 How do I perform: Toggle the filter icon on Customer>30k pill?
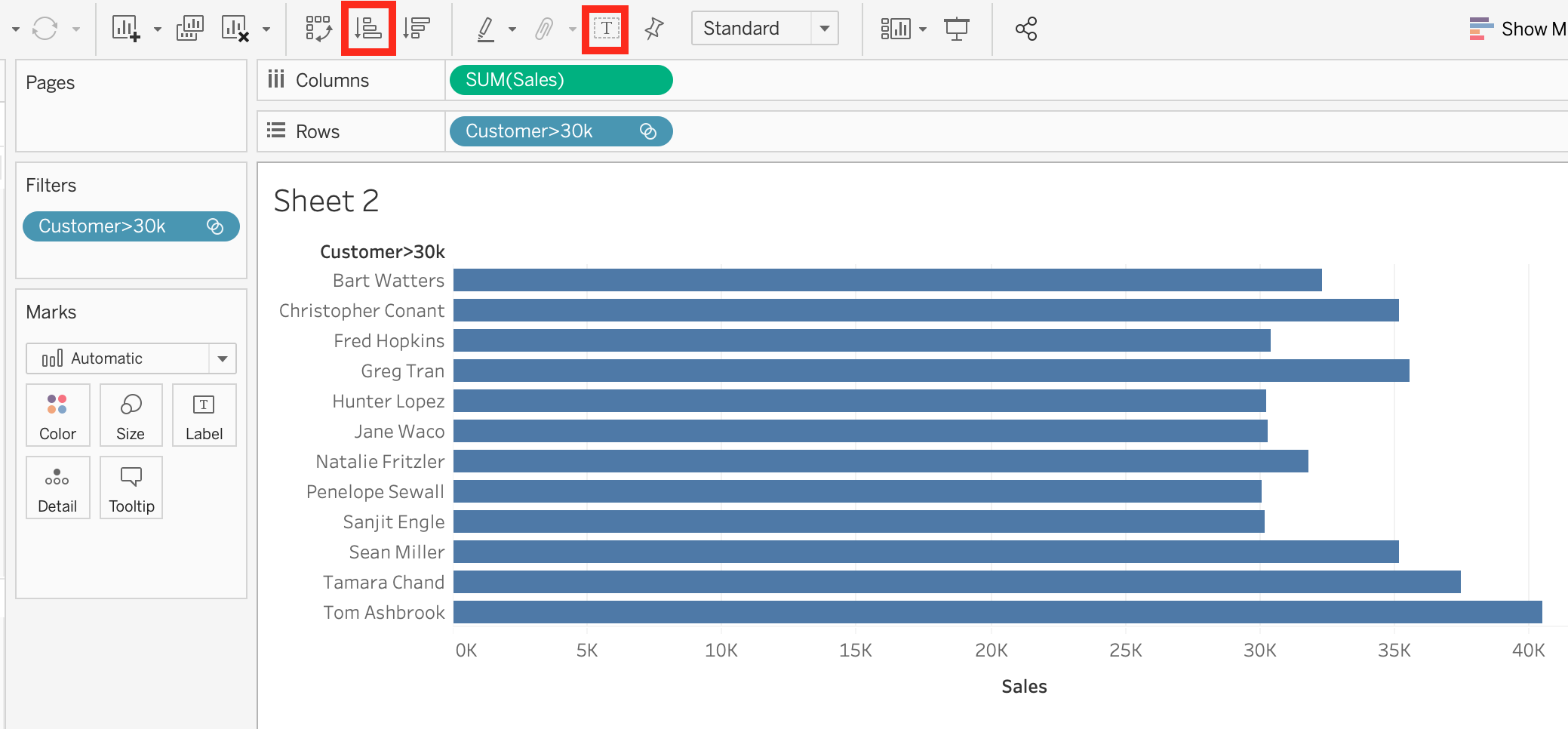647,131
